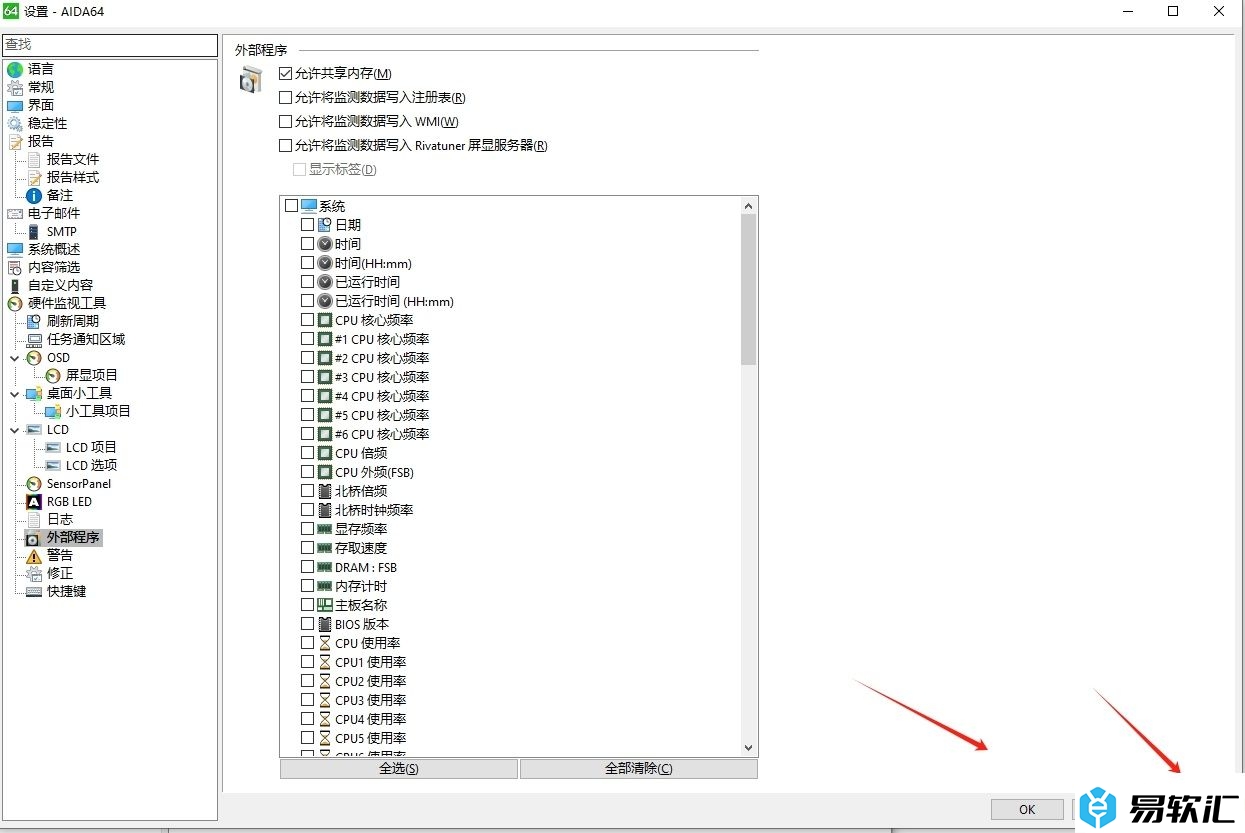Select LCD in settings tree
Viewport: 1245px width, 833px height.
58,429
